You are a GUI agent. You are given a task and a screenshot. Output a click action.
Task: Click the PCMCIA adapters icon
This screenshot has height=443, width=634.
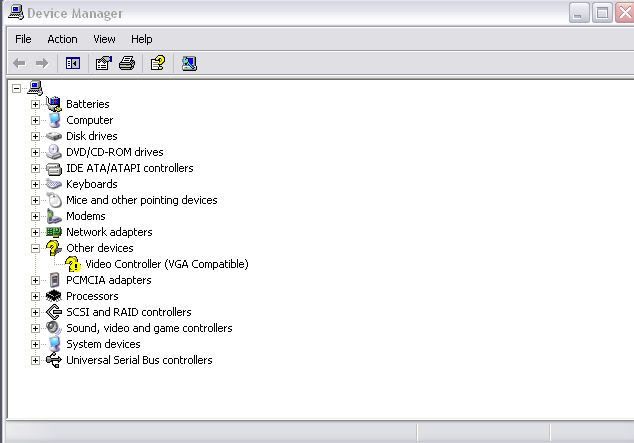[54, 280]
